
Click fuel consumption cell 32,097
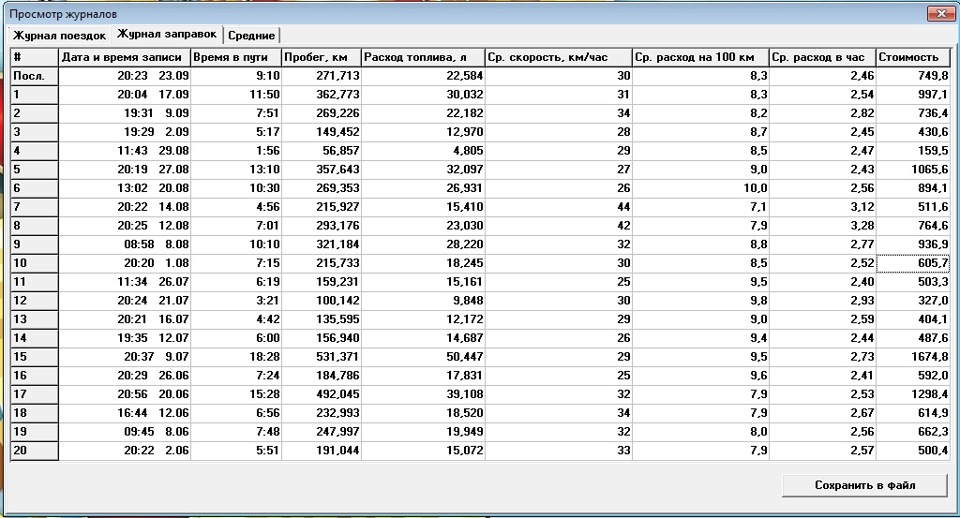422,170
